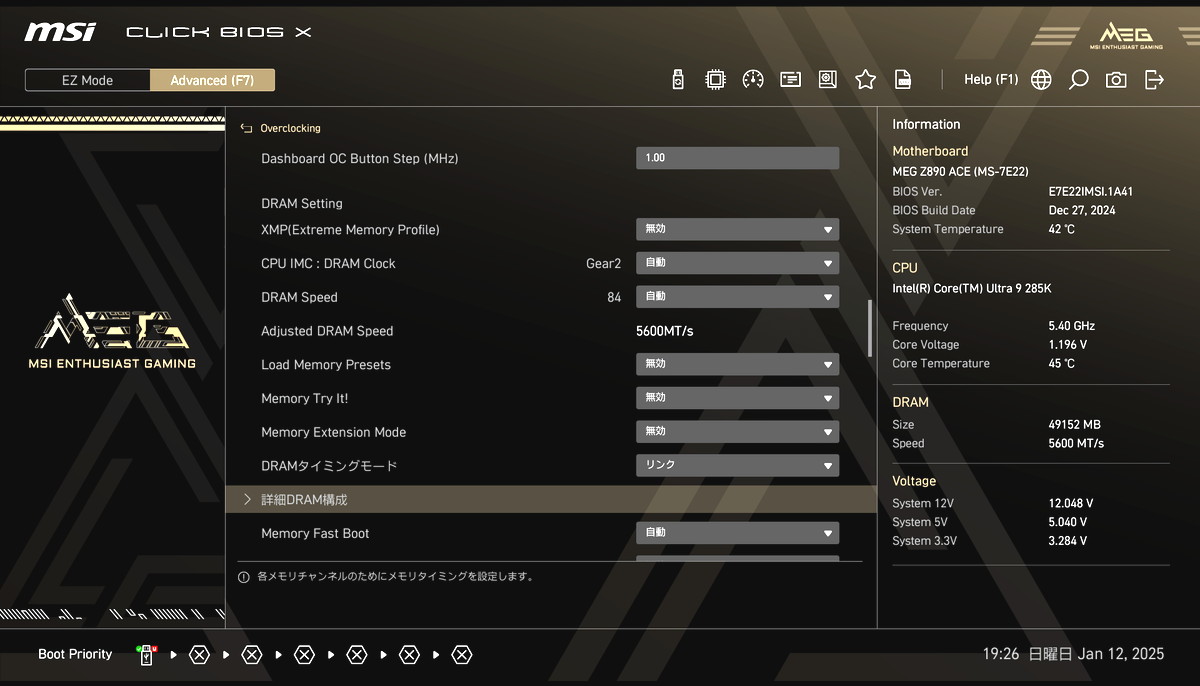Open the CPU IMC : DRAM Clock dropdown
This screenshot has height=686, width=1200.
[738, 263]
